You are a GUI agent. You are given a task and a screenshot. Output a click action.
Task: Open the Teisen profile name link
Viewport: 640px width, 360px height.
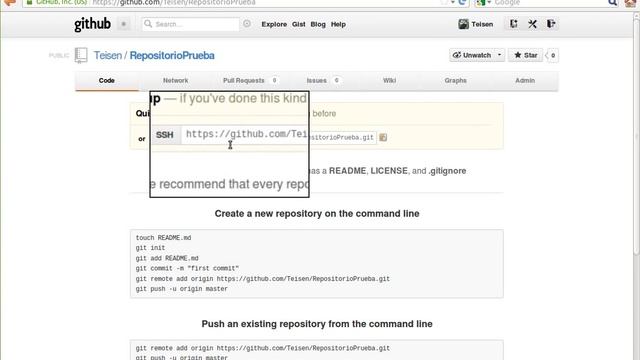[x=482, y=24]
